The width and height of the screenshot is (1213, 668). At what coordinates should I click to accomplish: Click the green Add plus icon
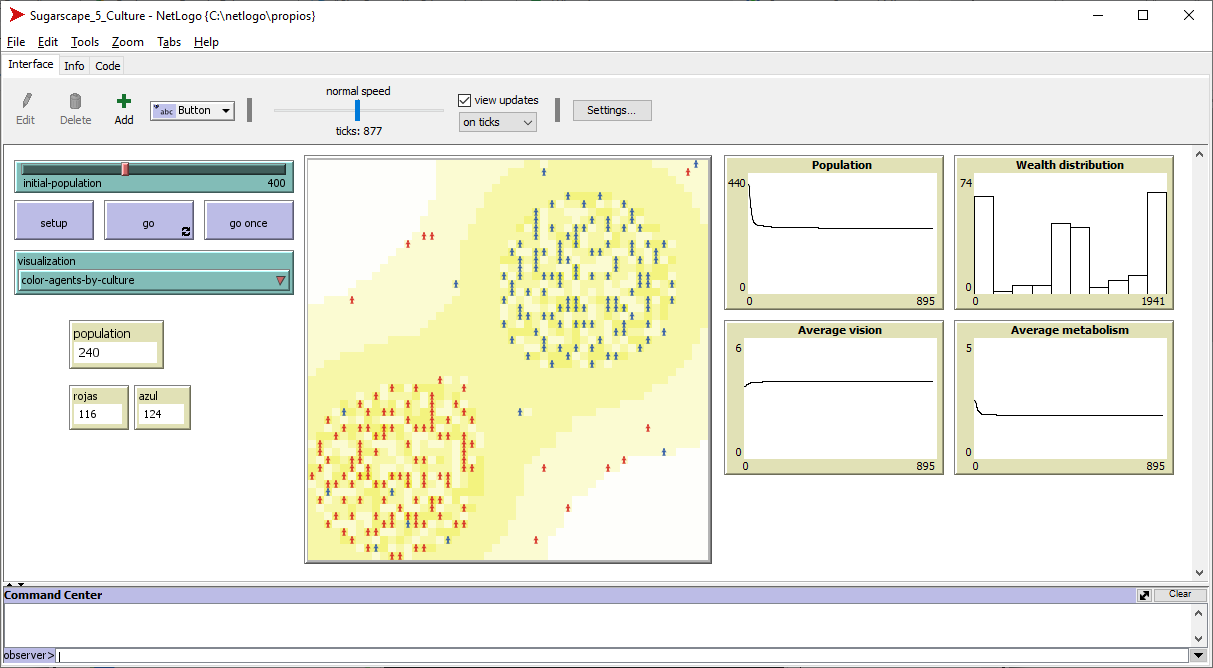pyautogui.click(x=123, y=101)
